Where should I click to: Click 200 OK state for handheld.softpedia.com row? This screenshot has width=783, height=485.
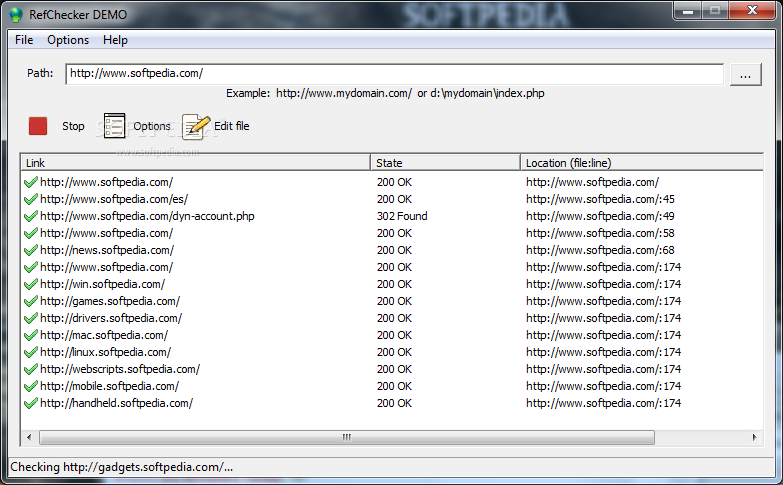[394, 403]
